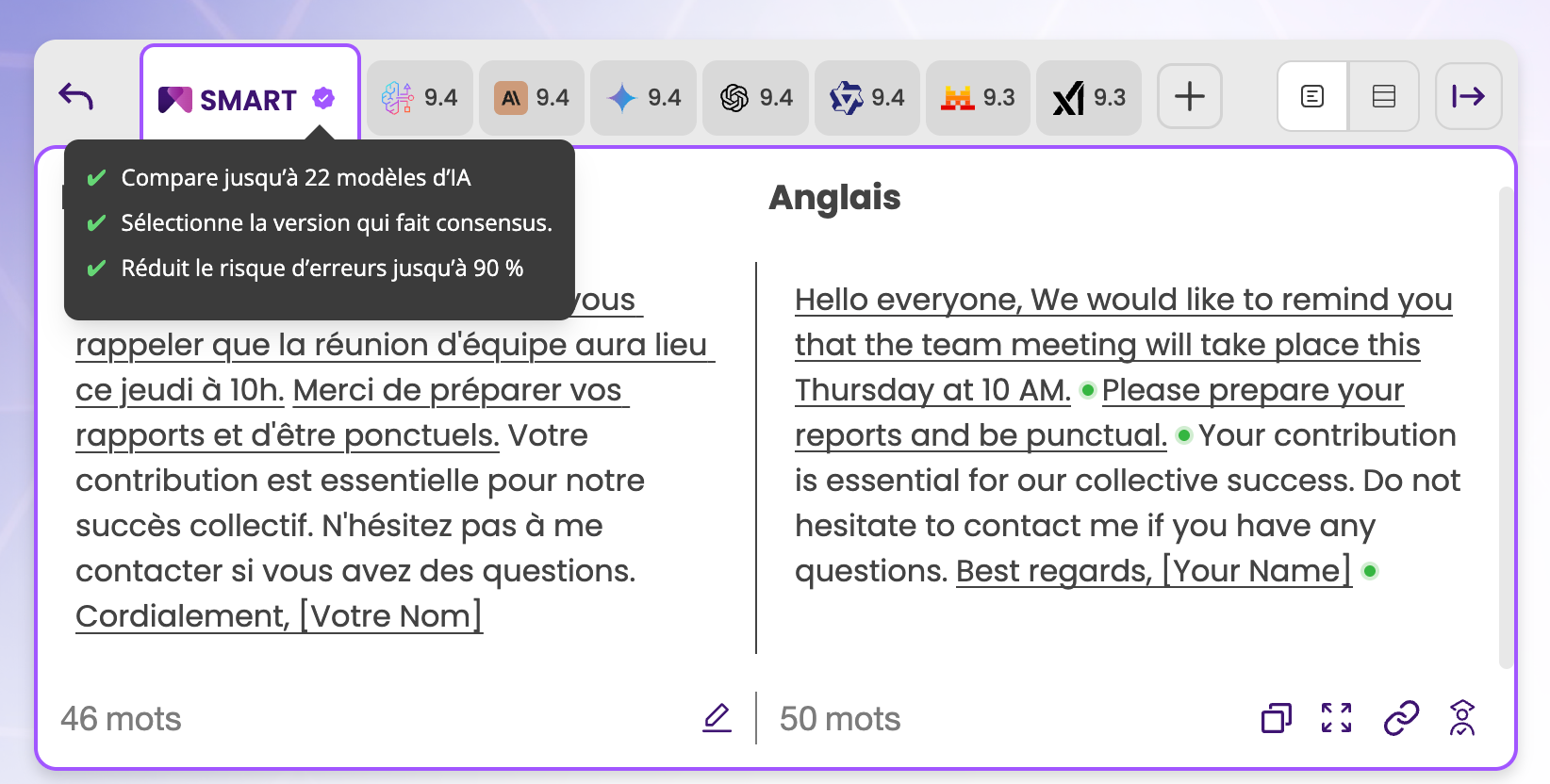Image resolution: width=1550 pixels, height=784 pixels.
Task: Switch to the Gemini star model tab
Action: point(644,98)
